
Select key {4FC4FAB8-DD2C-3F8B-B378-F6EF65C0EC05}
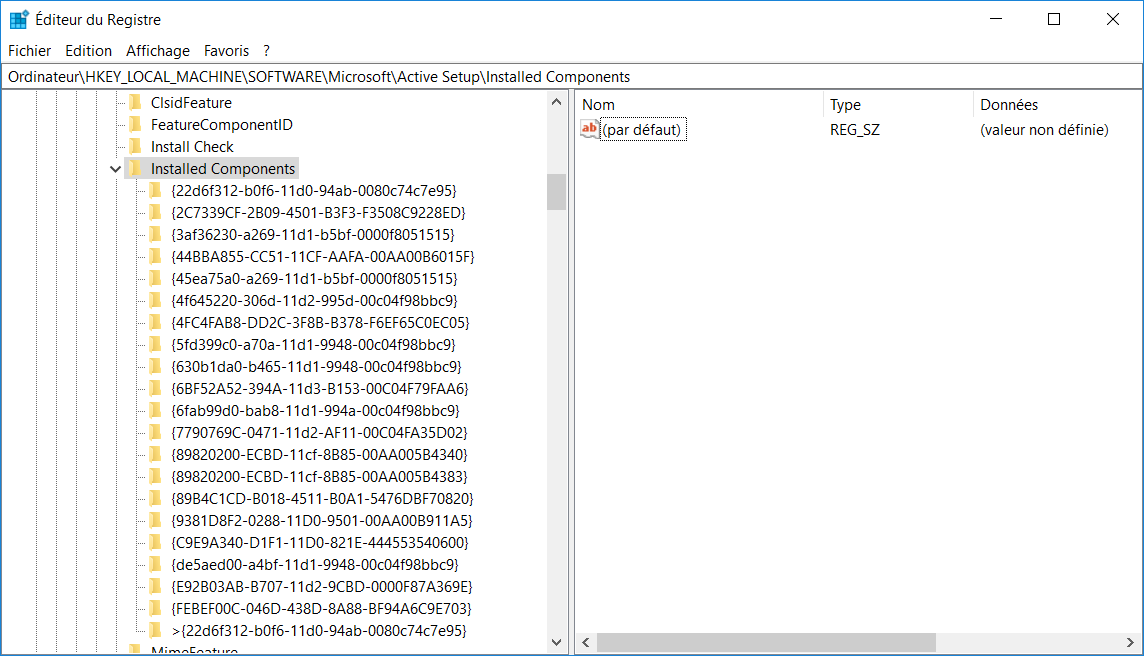(320, 322)
